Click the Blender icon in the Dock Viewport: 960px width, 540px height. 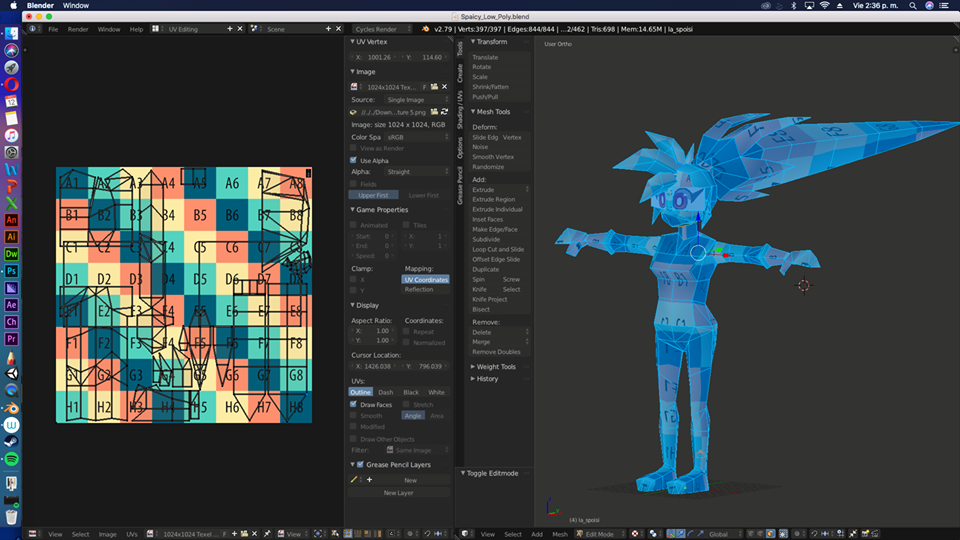pyautogui.click(x=11, y=406)
